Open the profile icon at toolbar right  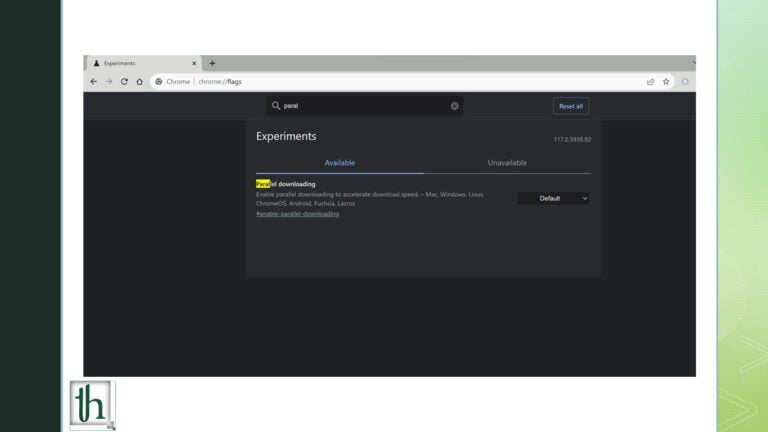coord(685,82)
